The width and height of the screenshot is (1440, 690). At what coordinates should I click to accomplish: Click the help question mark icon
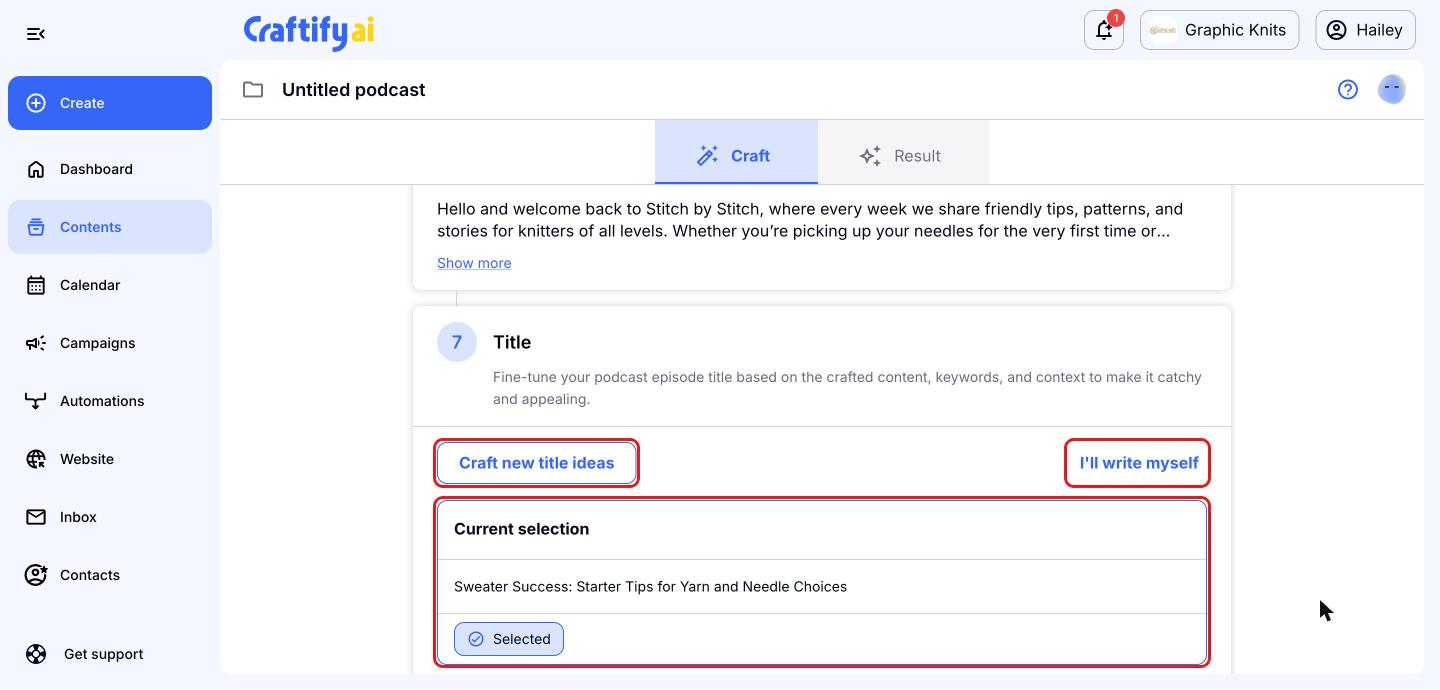coord(1348,90)
